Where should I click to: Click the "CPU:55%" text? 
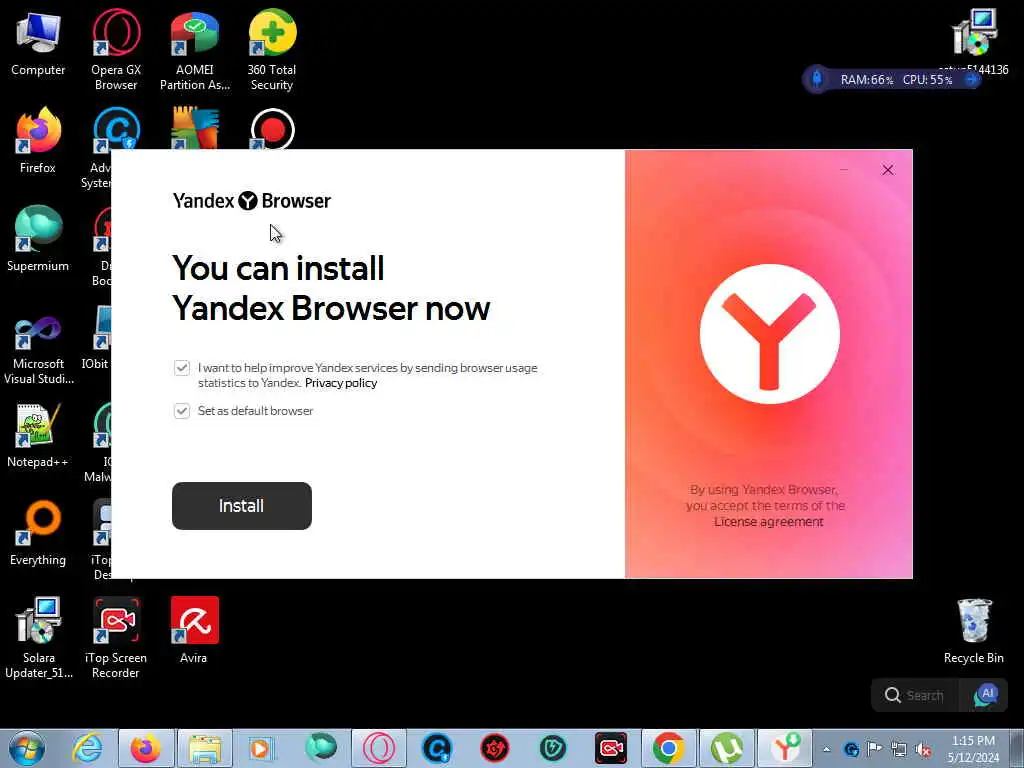pyautogui.click(x=928, y=80)
